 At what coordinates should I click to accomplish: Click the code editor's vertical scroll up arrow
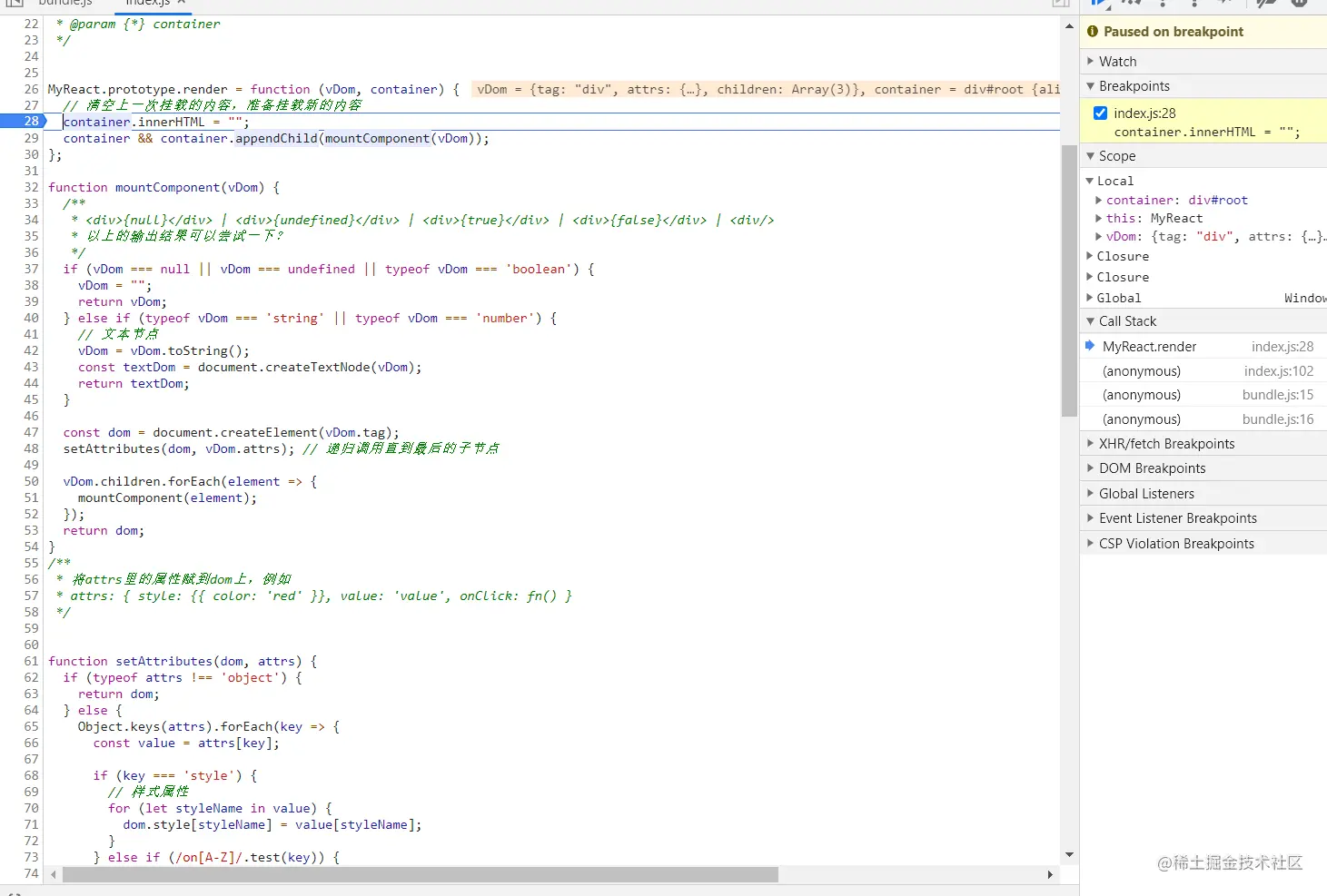tap(1069, 26)
